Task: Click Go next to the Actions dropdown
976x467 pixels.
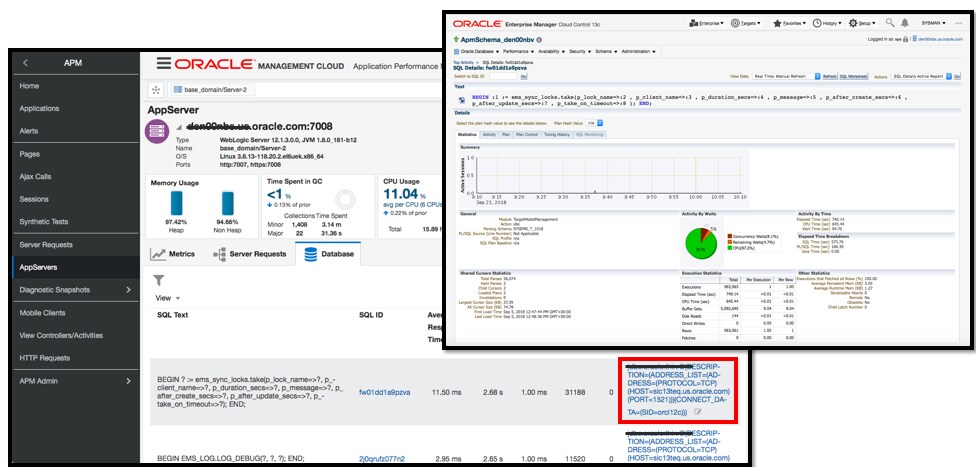Action: 957,76
